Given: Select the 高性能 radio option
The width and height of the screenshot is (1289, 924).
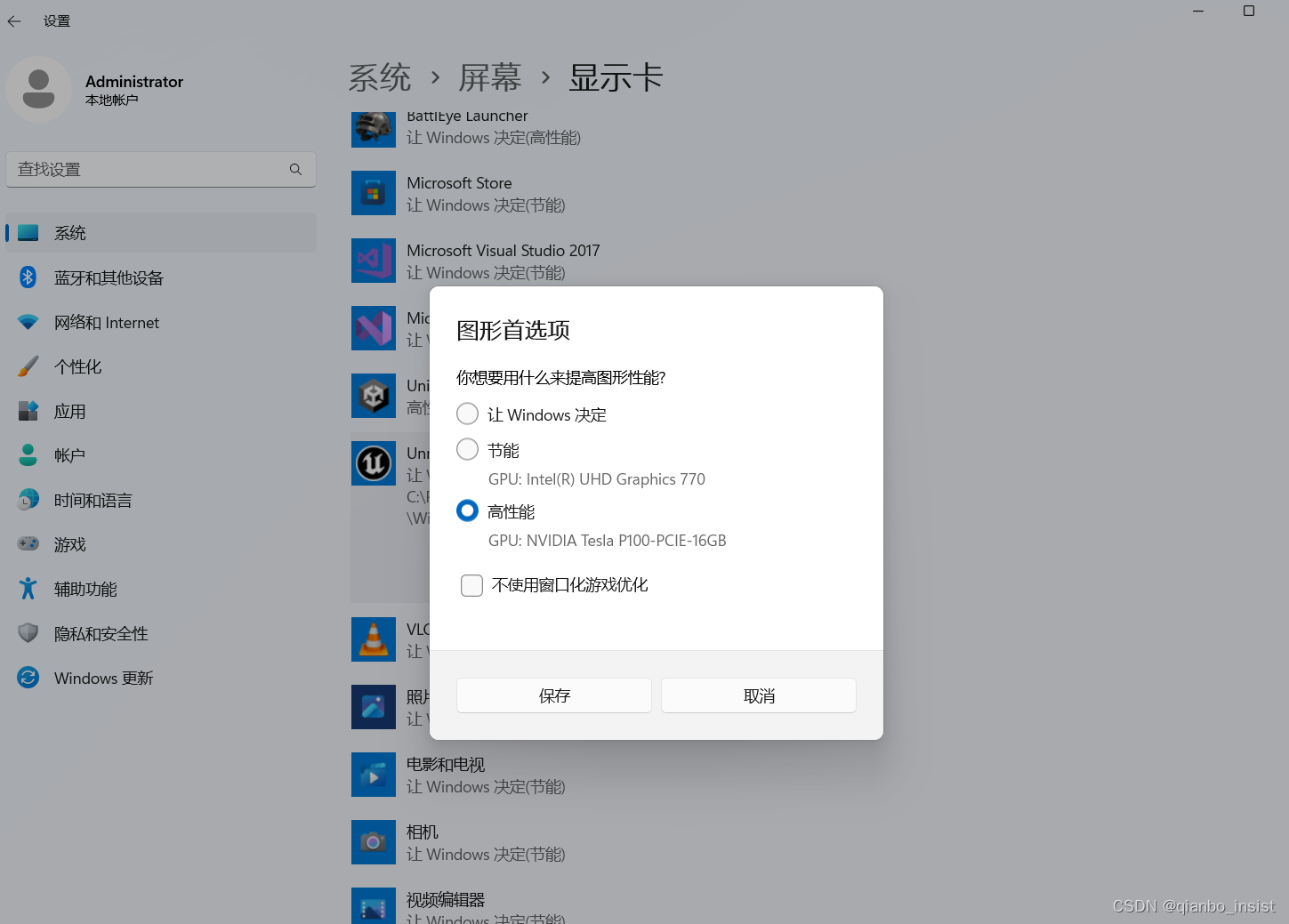Looking at the screenshot, I should [467, 511].
